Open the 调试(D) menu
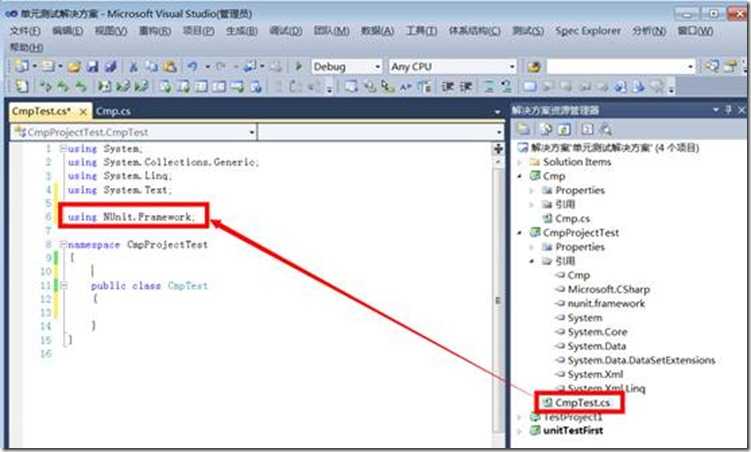The height and width of the screenshot is (452, 751). [x=285, y=31]
